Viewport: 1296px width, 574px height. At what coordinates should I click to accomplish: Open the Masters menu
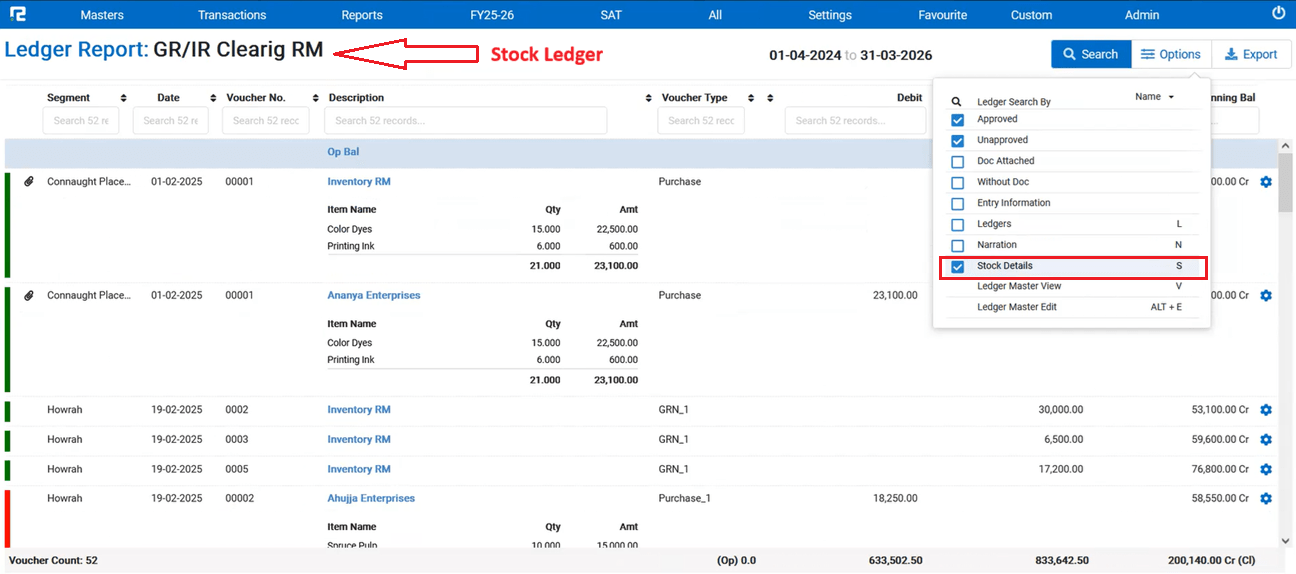102,15
